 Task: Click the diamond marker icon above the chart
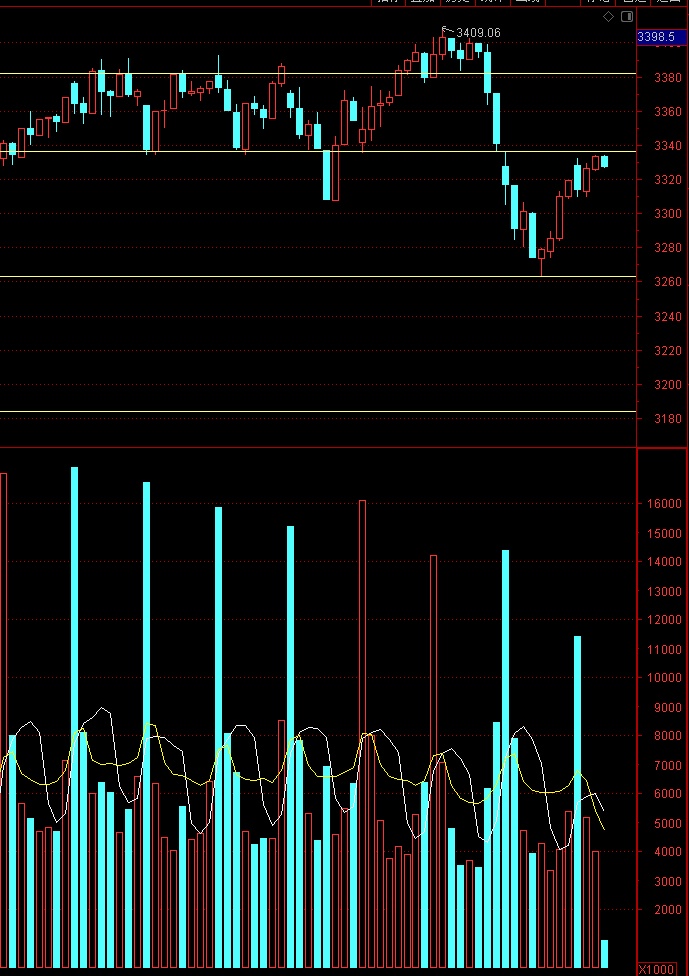[x=608, y=17]
